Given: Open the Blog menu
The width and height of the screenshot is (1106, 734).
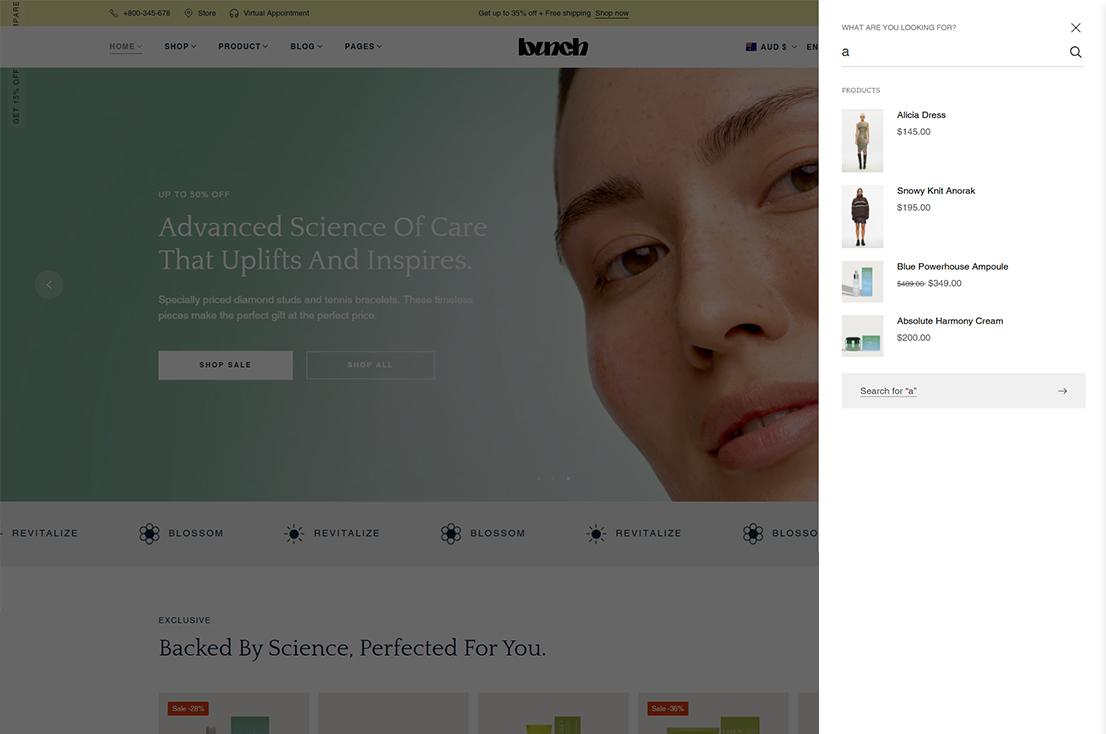Looking at the screenshot, I should (x=306, y=47).
